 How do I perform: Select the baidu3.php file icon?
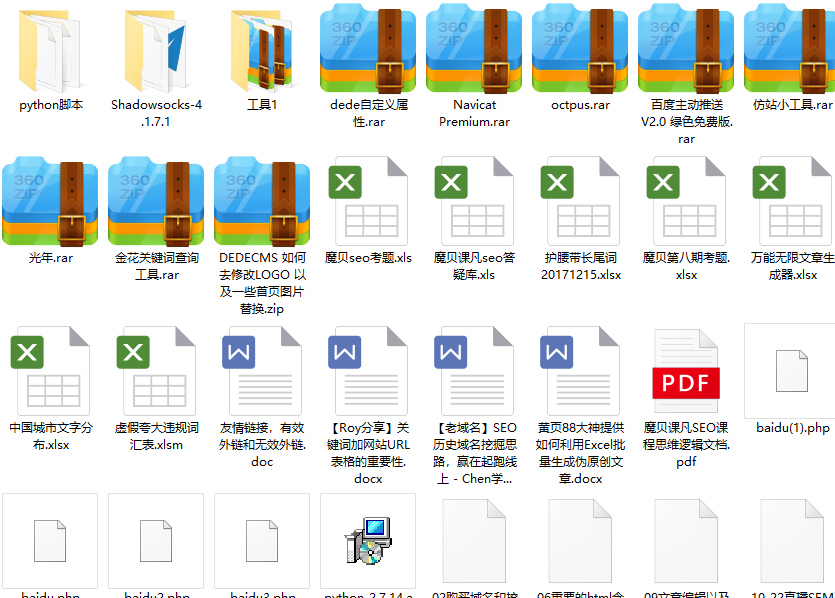point(262,541)
